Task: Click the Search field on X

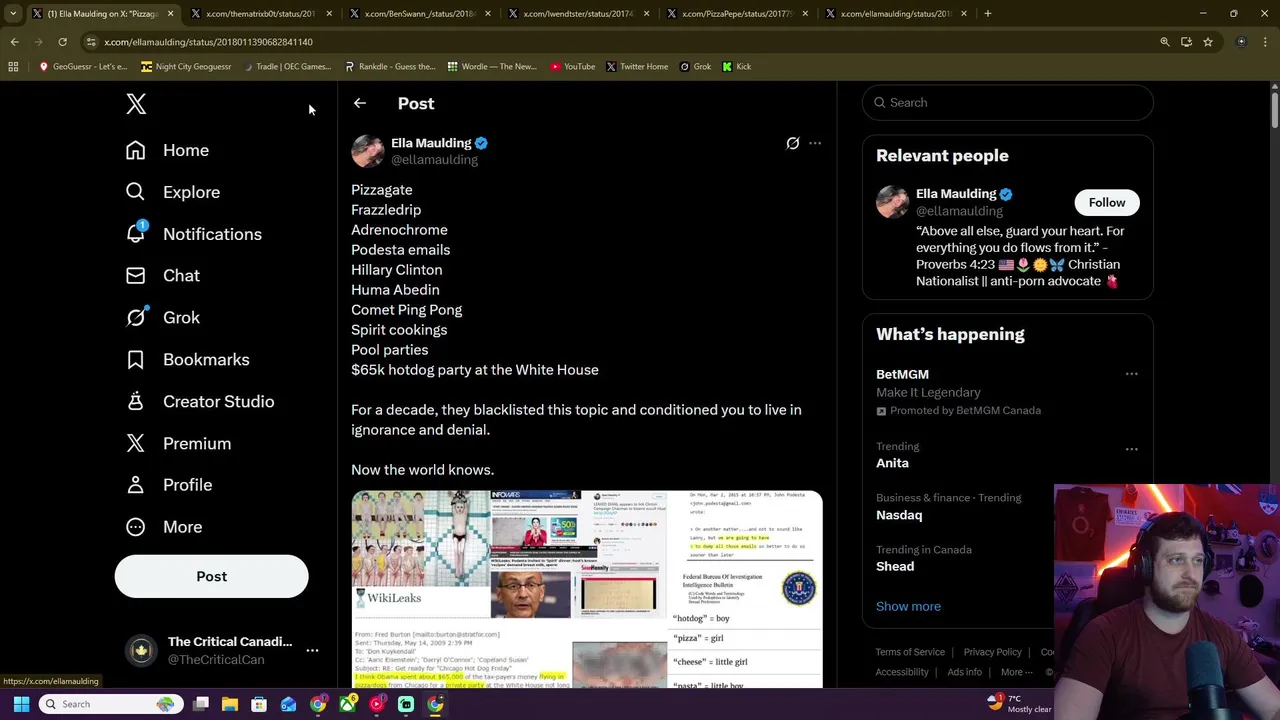Action: coord(1007,102)
